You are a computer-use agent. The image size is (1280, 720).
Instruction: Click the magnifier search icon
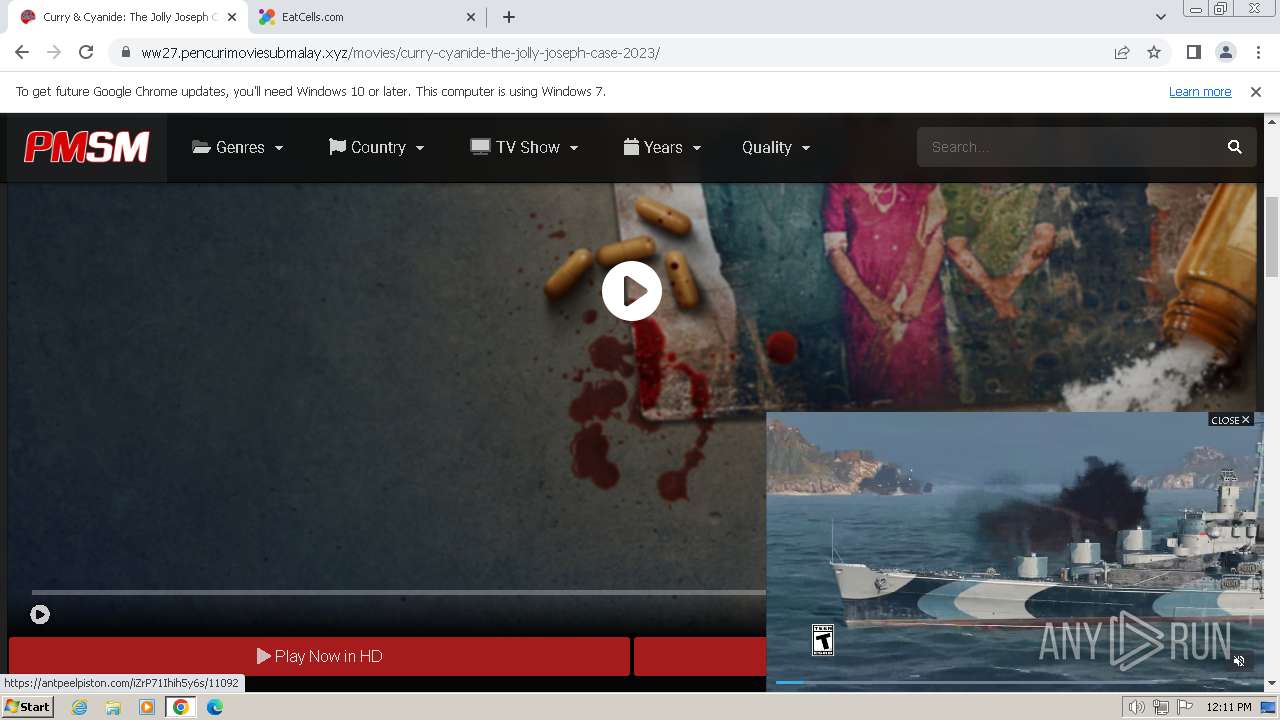[1235, 147]
